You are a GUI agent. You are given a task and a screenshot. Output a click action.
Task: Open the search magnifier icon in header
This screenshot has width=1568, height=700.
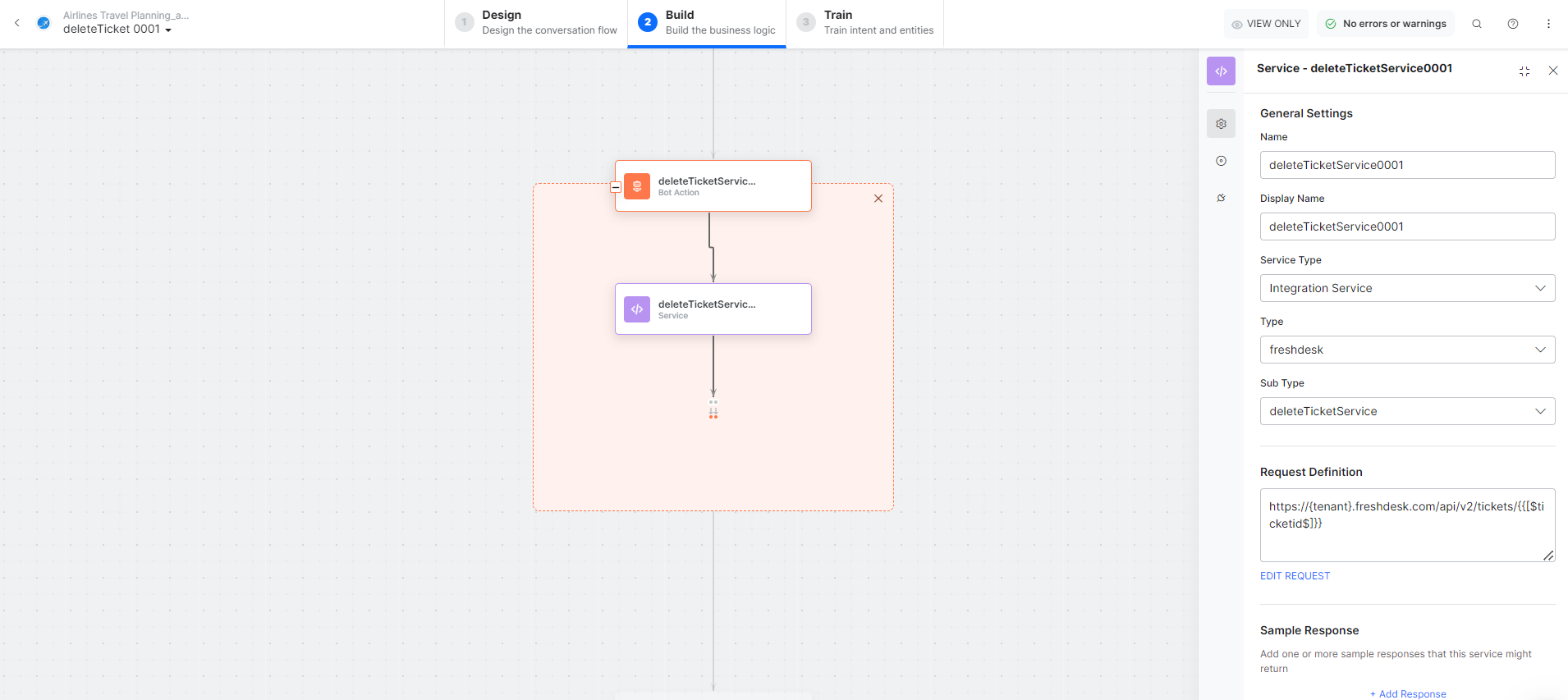pos(1476,24)
